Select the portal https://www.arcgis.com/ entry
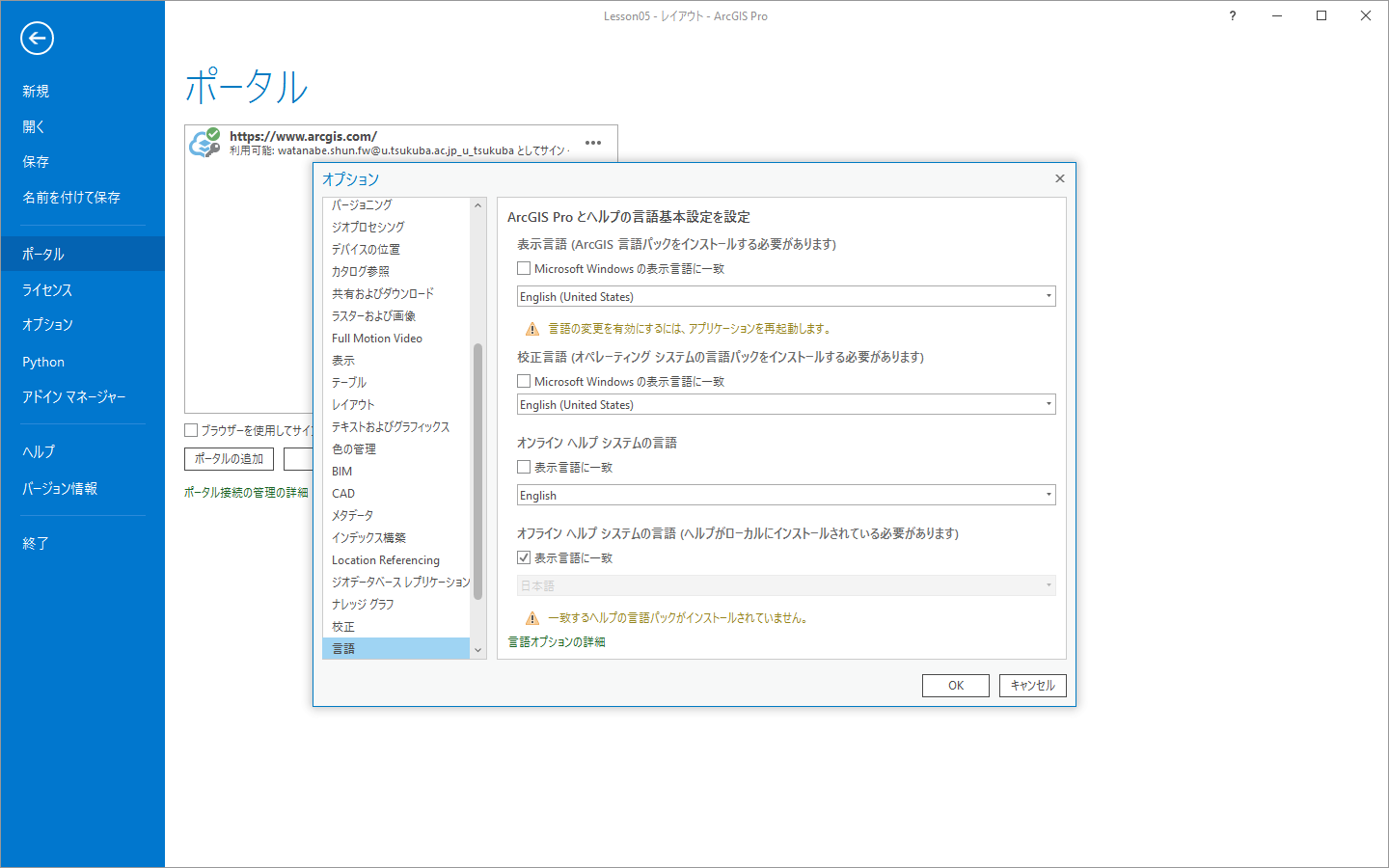The image size is (1389, 868). coord(400,143)
